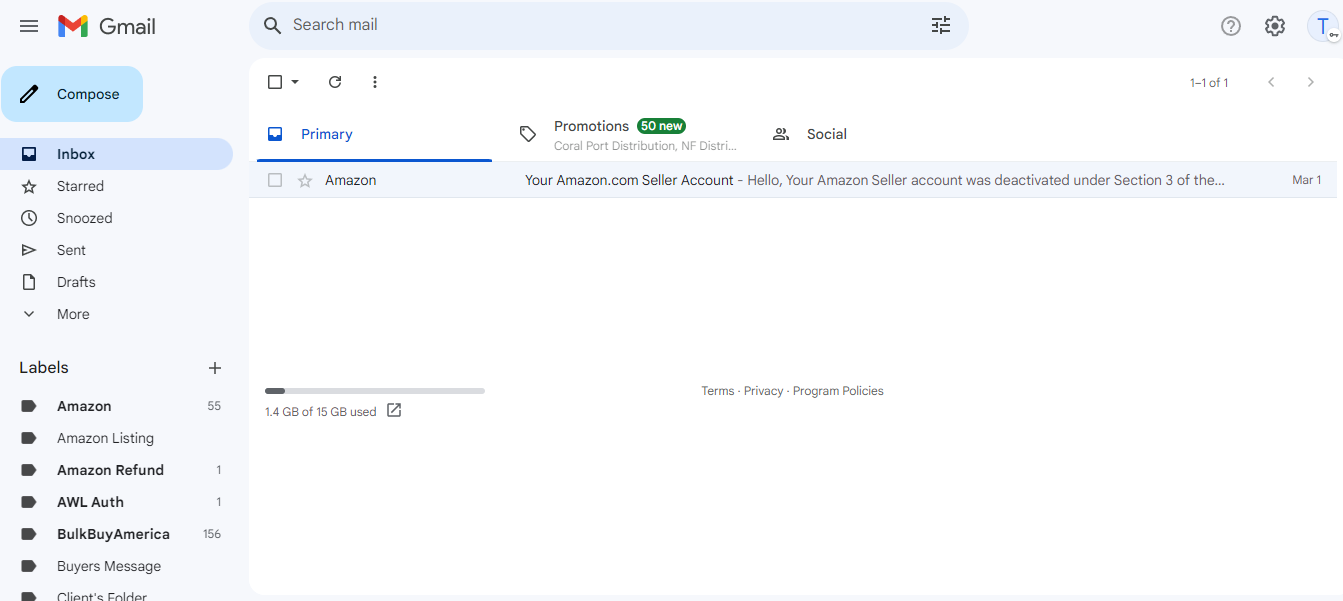This screenshot has height=601, width=1343.
Task: Click the Program Policies link
Action: (x=838, y=391)
